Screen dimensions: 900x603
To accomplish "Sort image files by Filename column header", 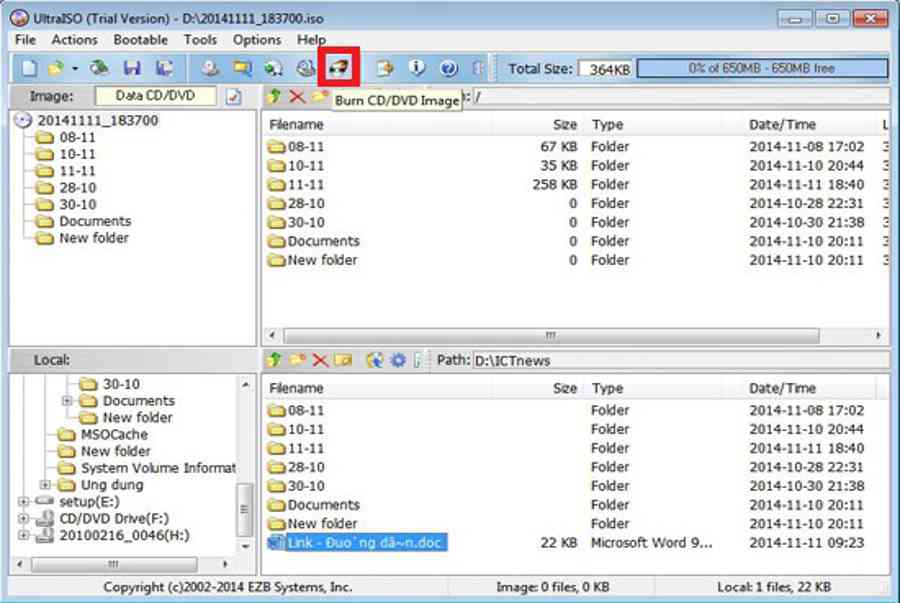I will pyautogui.click(x=296, y=125).
